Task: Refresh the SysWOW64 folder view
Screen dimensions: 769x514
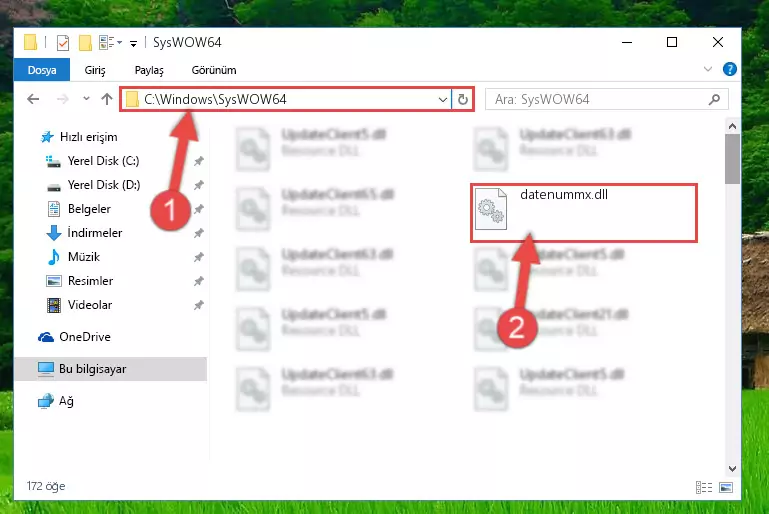Action: (462, 100)
